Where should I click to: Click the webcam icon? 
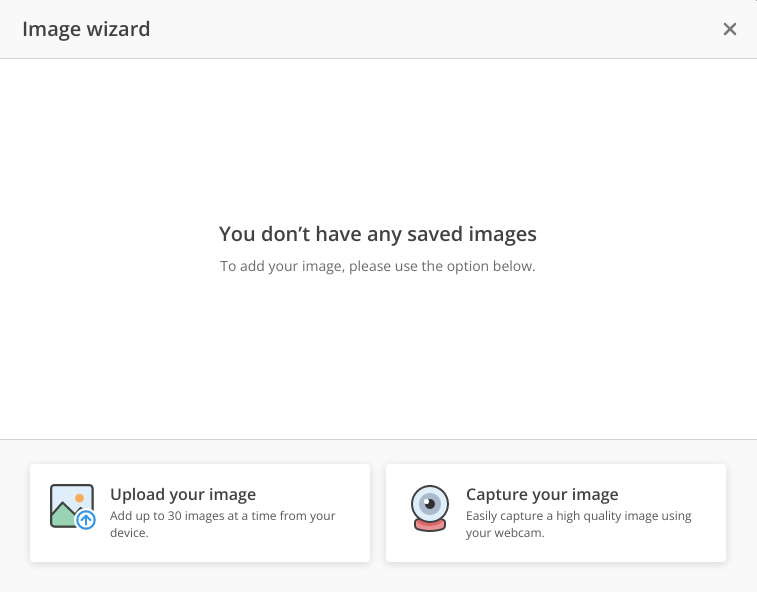(429, 509)
